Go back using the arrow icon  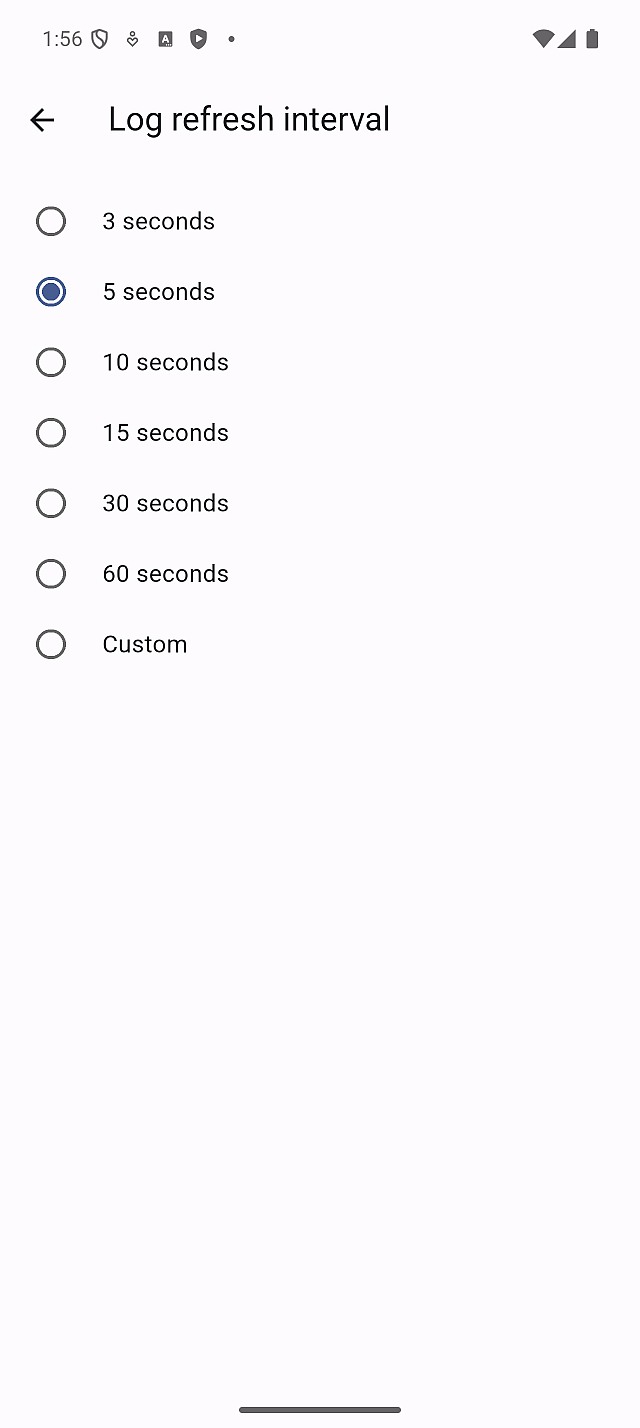coord(42,120)
